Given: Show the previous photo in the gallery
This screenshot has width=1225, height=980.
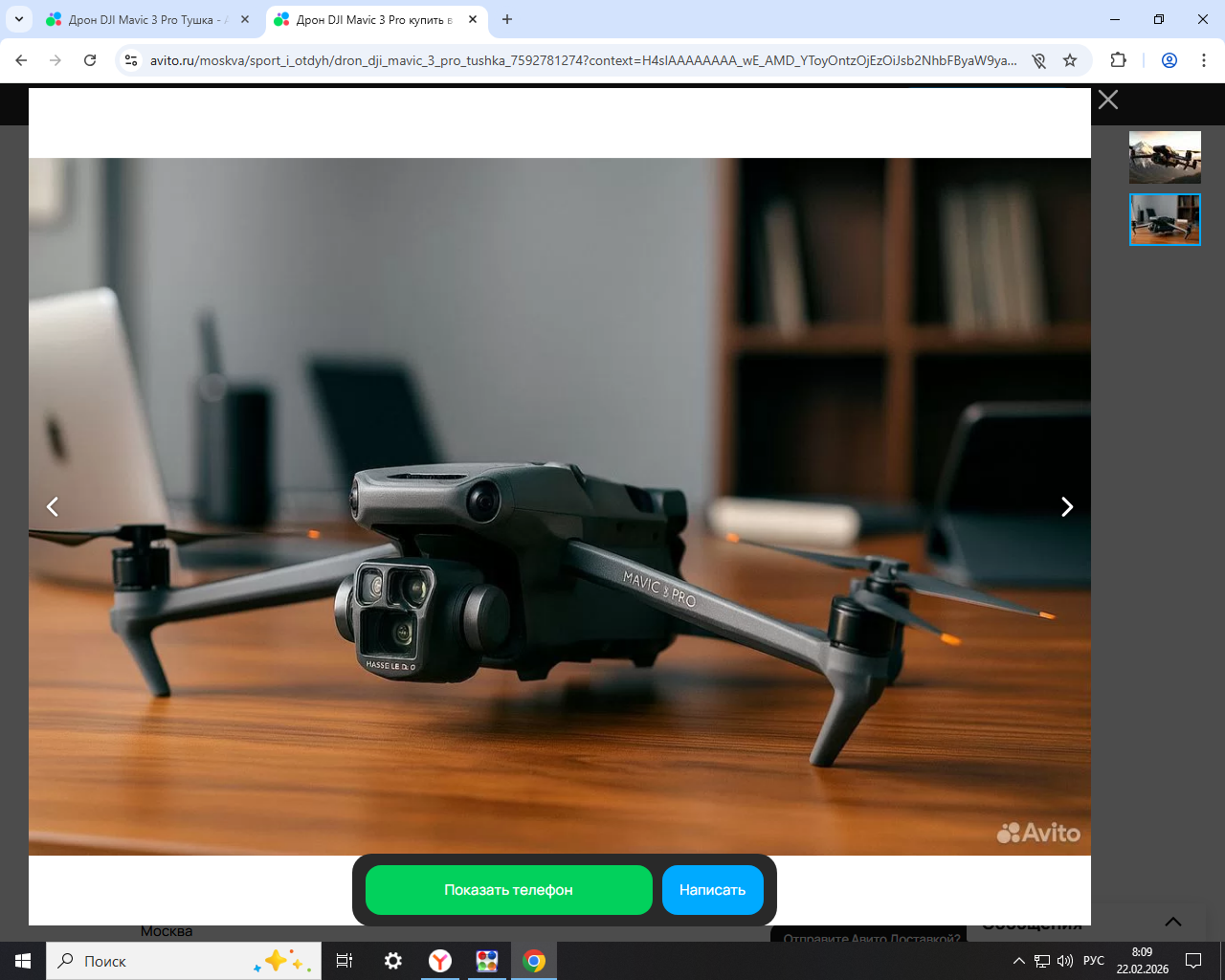Looking at the screenshot, I should [53, 506].
